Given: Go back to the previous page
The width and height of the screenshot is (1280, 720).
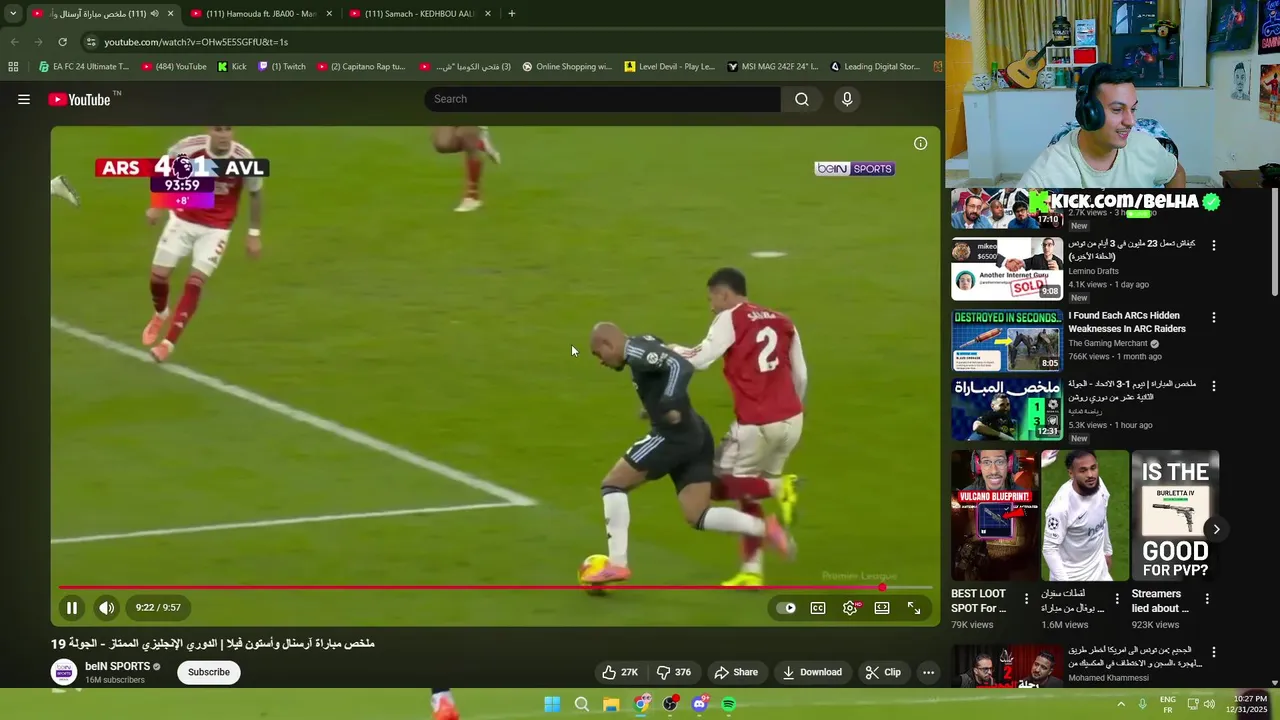Looking at the screenshot, I should click(x=14, y=42).
